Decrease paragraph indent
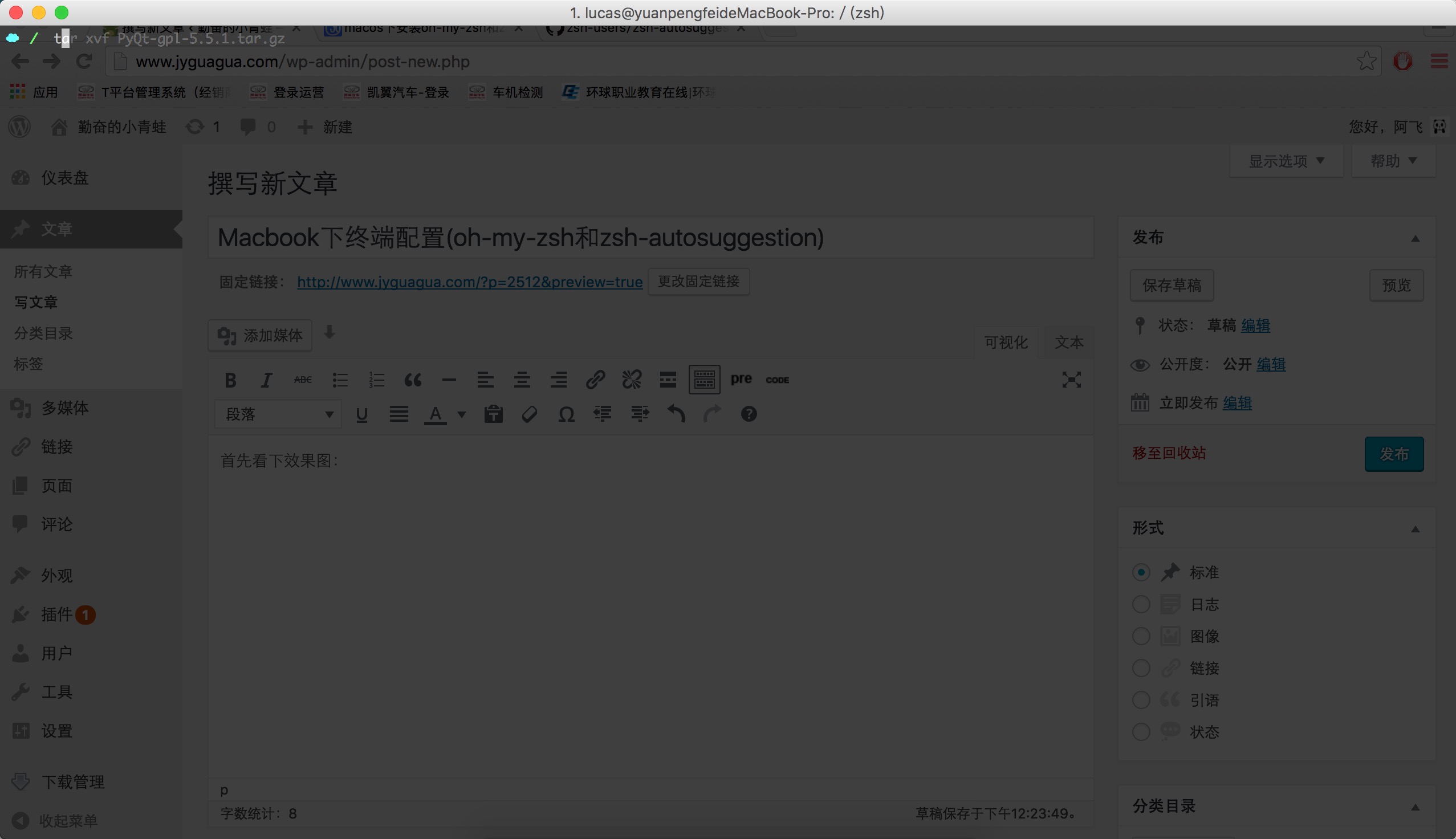This screenshot has height=839, width=1456. [x=603, y=414]
